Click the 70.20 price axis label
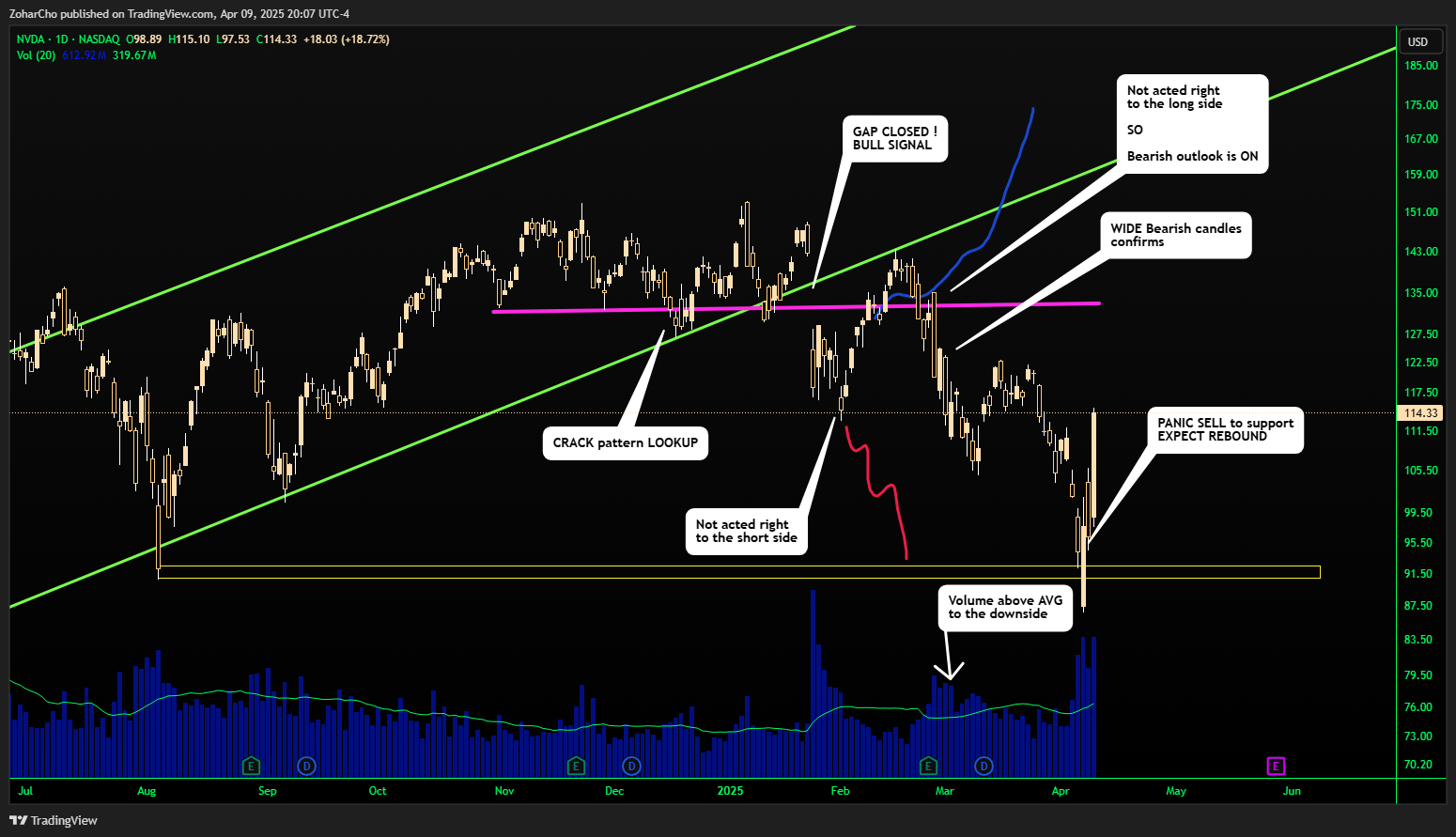The height and width of the screenshot is (837, 1456). [x=1418, y=765]
